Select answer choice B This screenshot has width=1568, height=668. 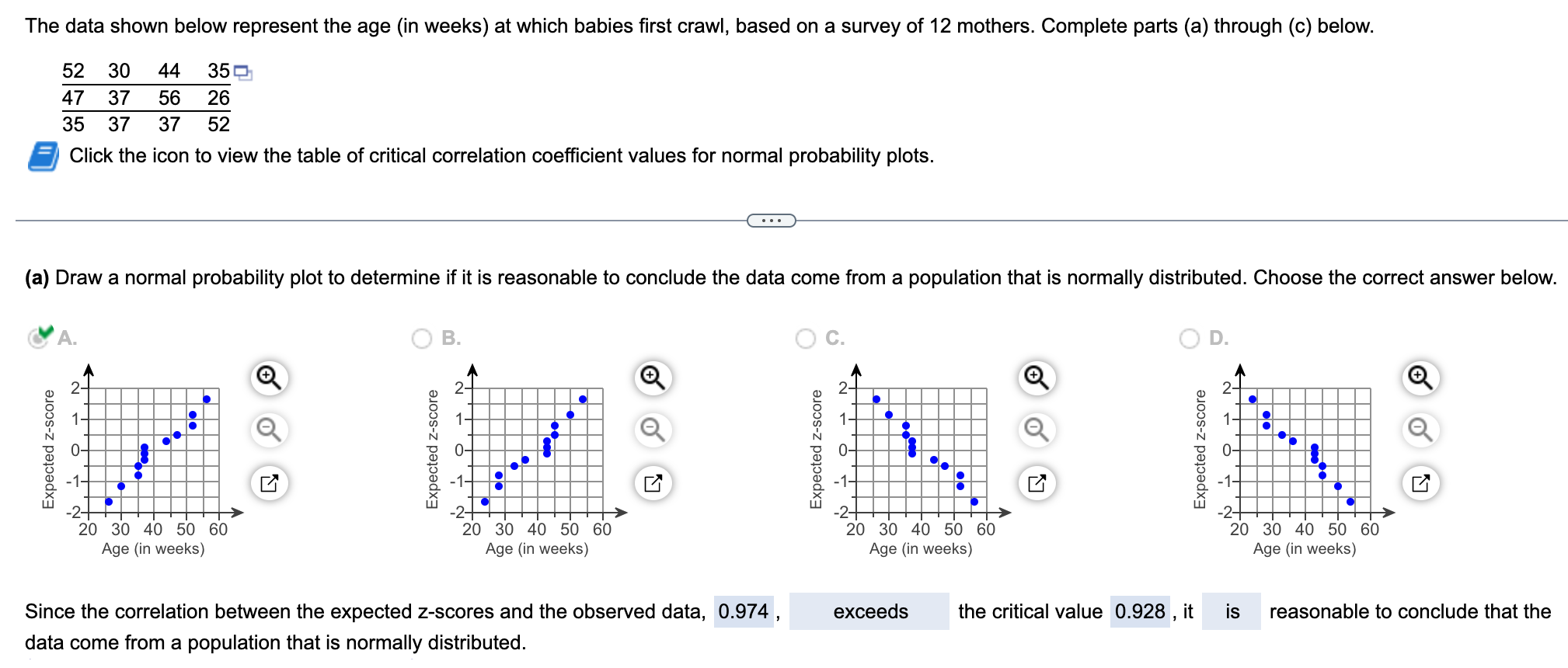point(420,338)
